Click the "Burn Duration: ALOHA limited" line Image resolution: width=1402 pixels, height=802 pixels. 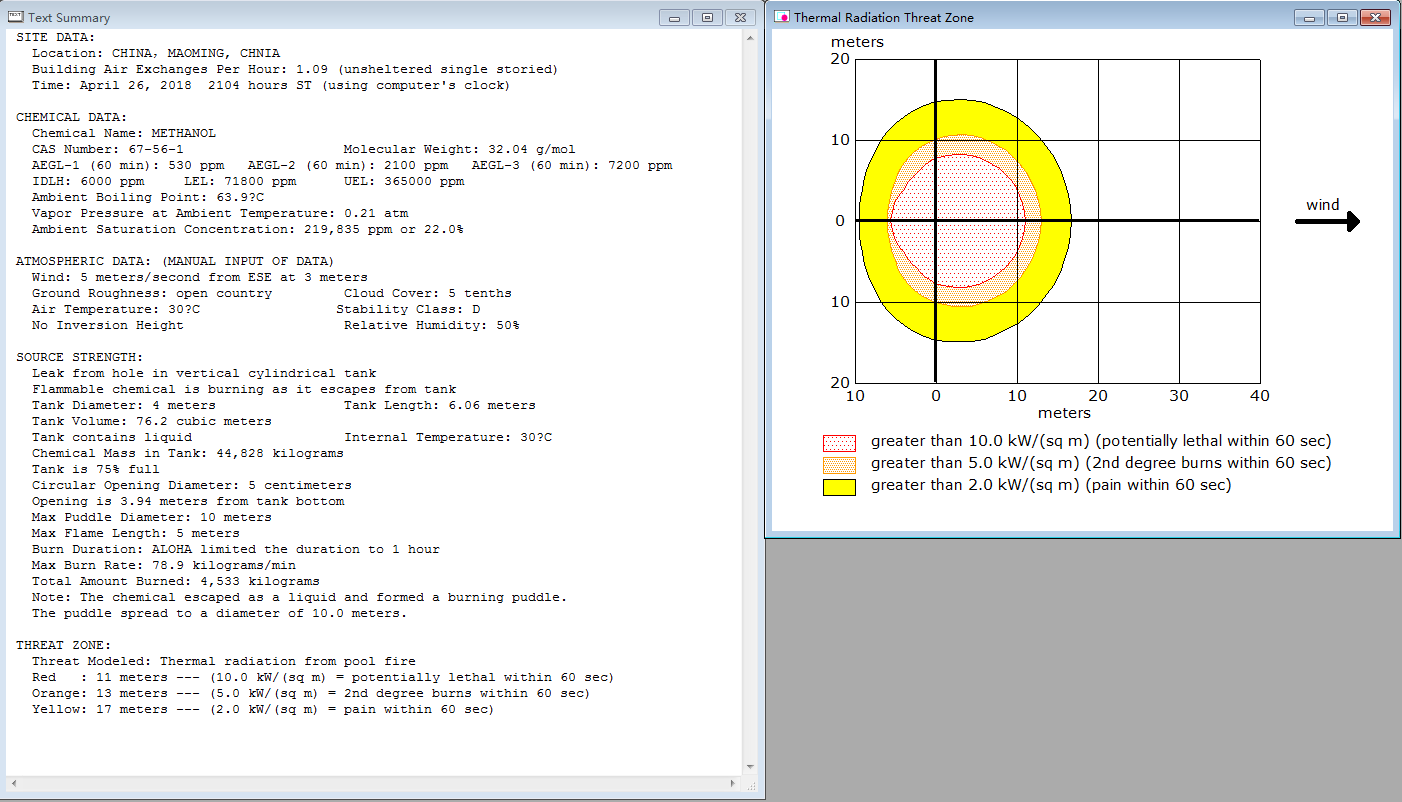point(236,549)
